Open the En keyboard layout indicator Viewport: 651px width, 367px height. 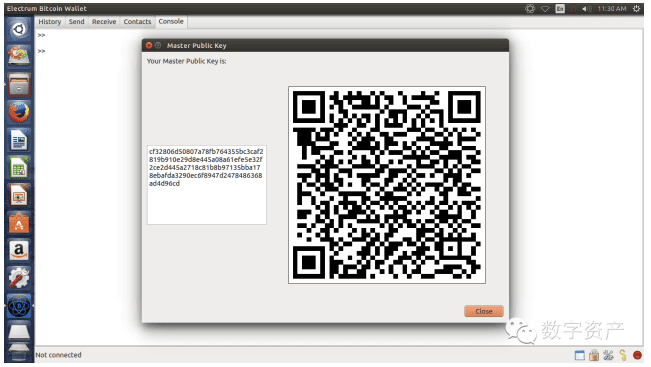560,9
